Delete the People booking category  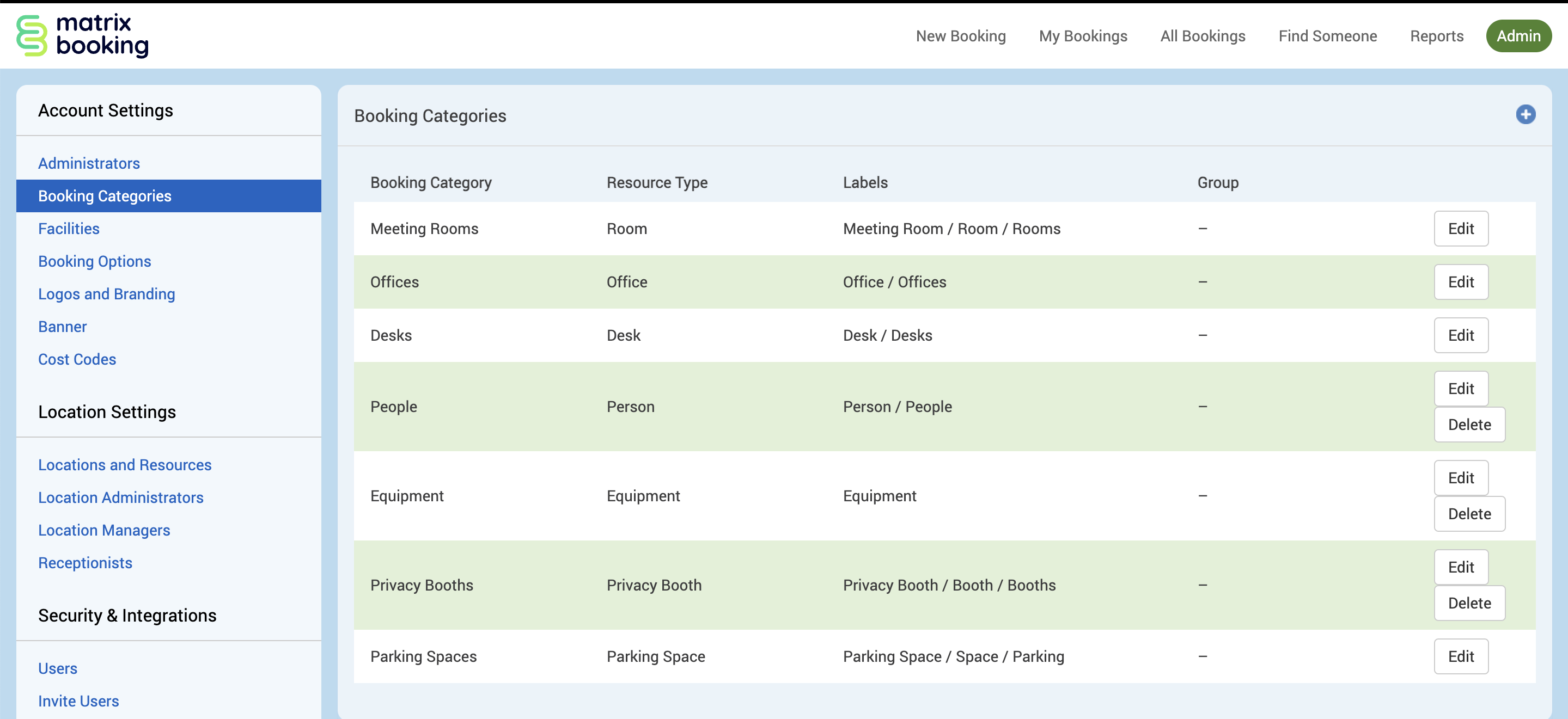tap(1469, 425)
